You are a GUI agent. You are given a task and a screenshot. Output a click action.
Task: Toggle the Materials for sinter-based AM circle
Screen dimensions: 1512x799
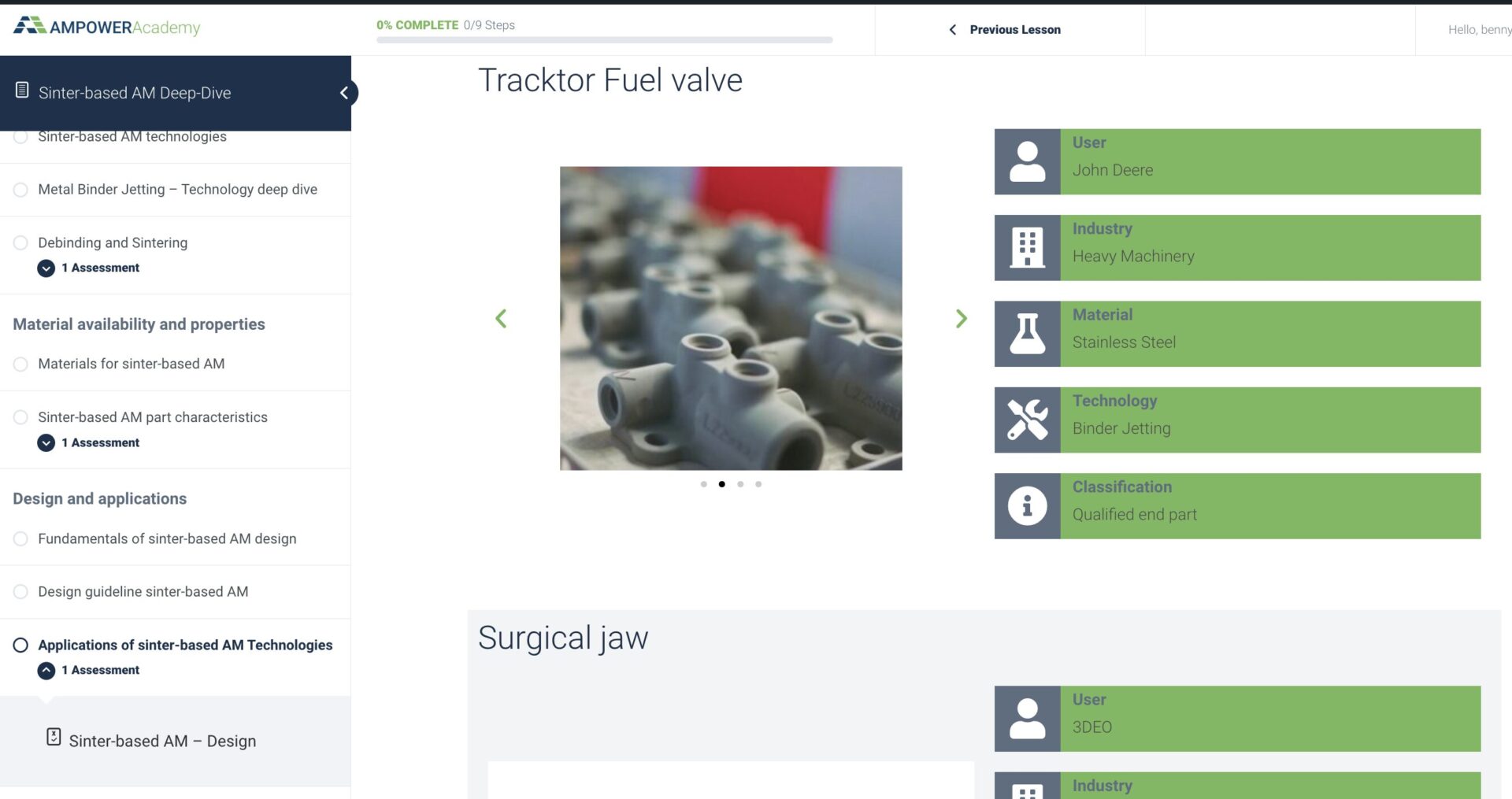coord(21,364)
